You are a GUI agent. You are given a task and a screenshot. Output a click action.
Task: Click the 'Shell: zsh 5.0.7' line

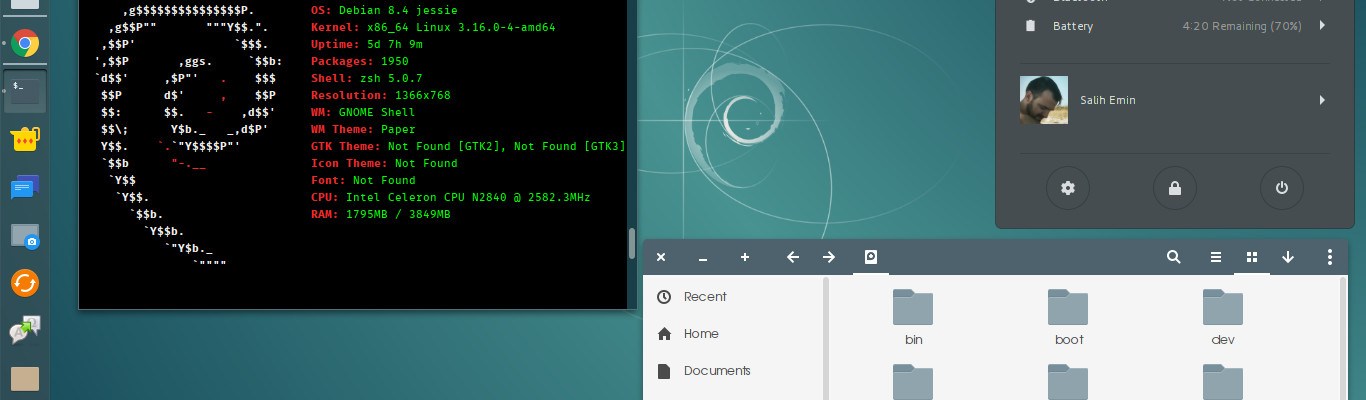[367, 78]
